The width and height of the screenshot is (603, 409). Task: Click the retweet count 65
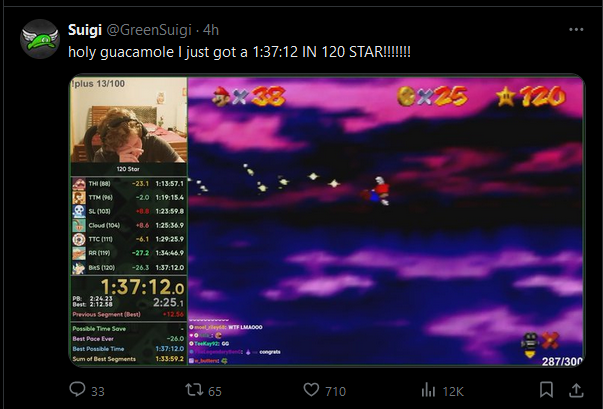coord(215,391)
